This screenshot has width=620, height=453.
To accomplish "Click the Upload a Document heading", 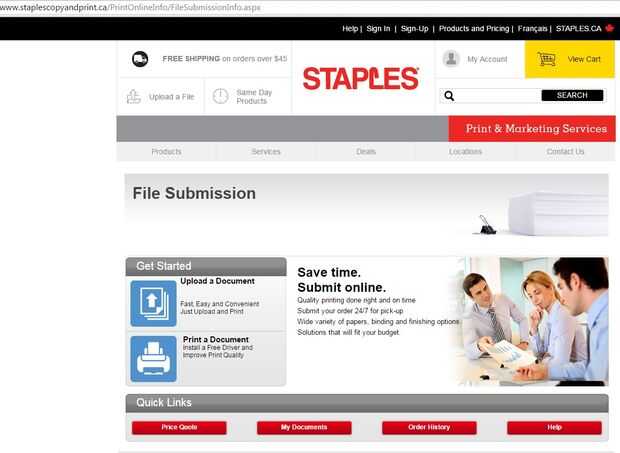I will click(217, 281).
